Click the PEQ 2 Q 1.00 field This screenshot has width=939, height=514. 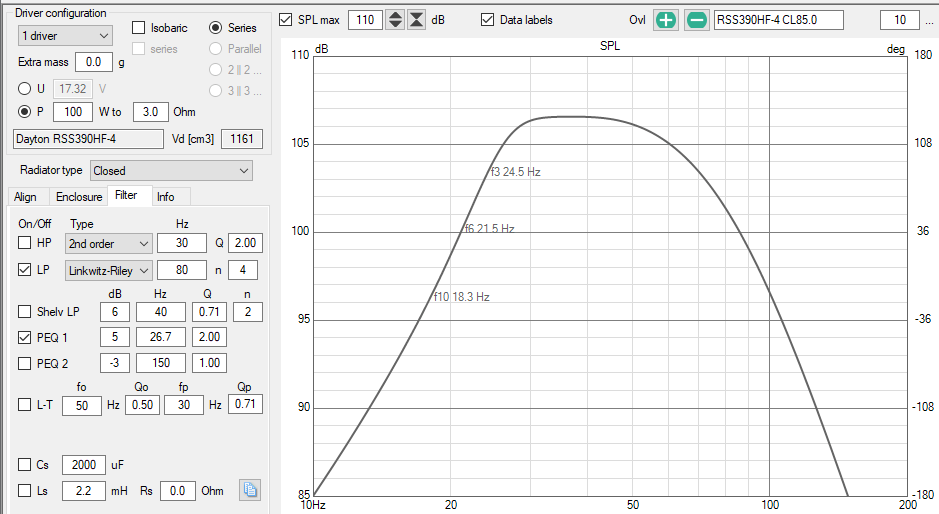tap(209, 362)
